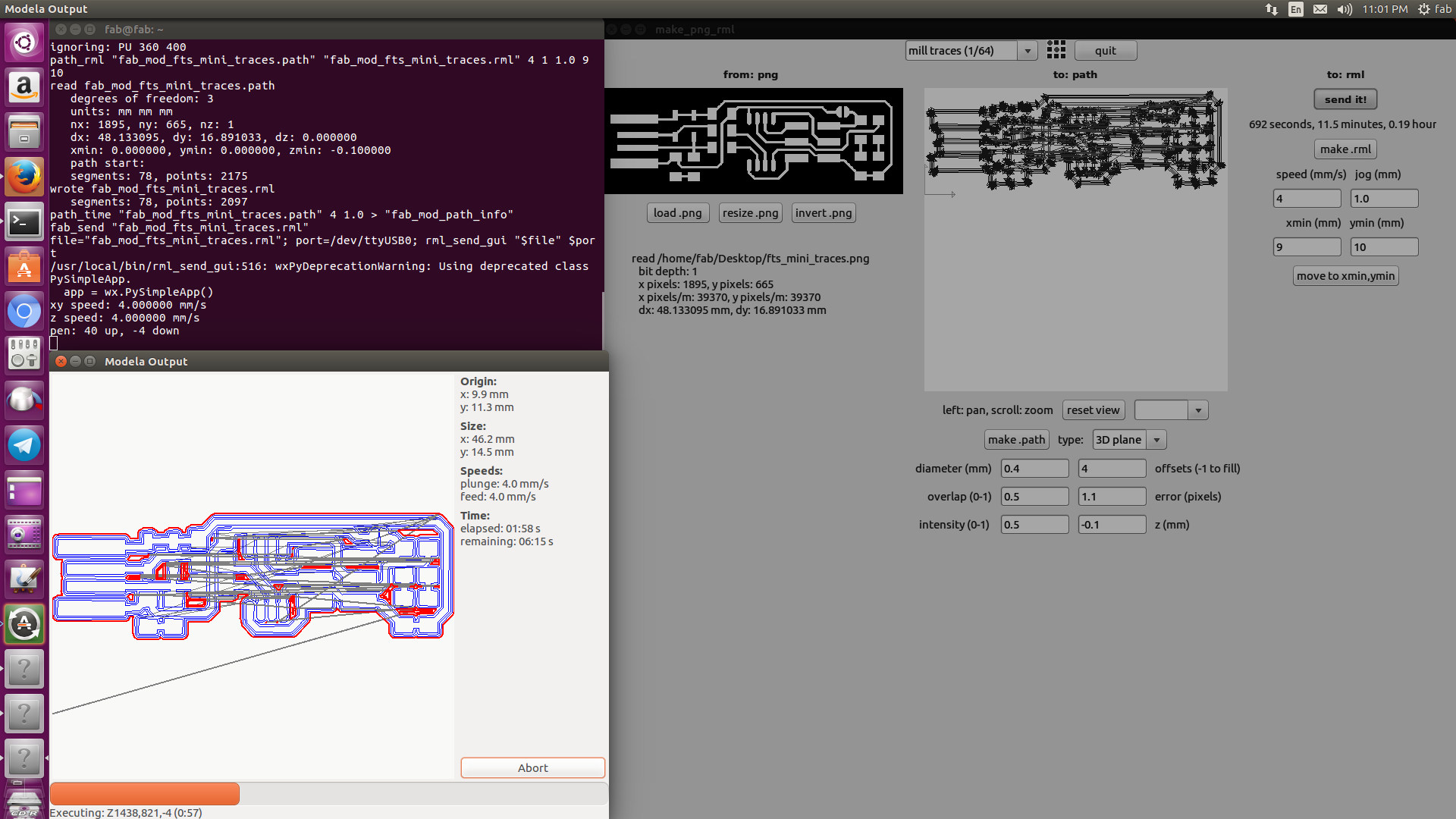The image size is (1456, 819).
Task: Open the Ubuntu Software Center icon
Action: [24, 267]
